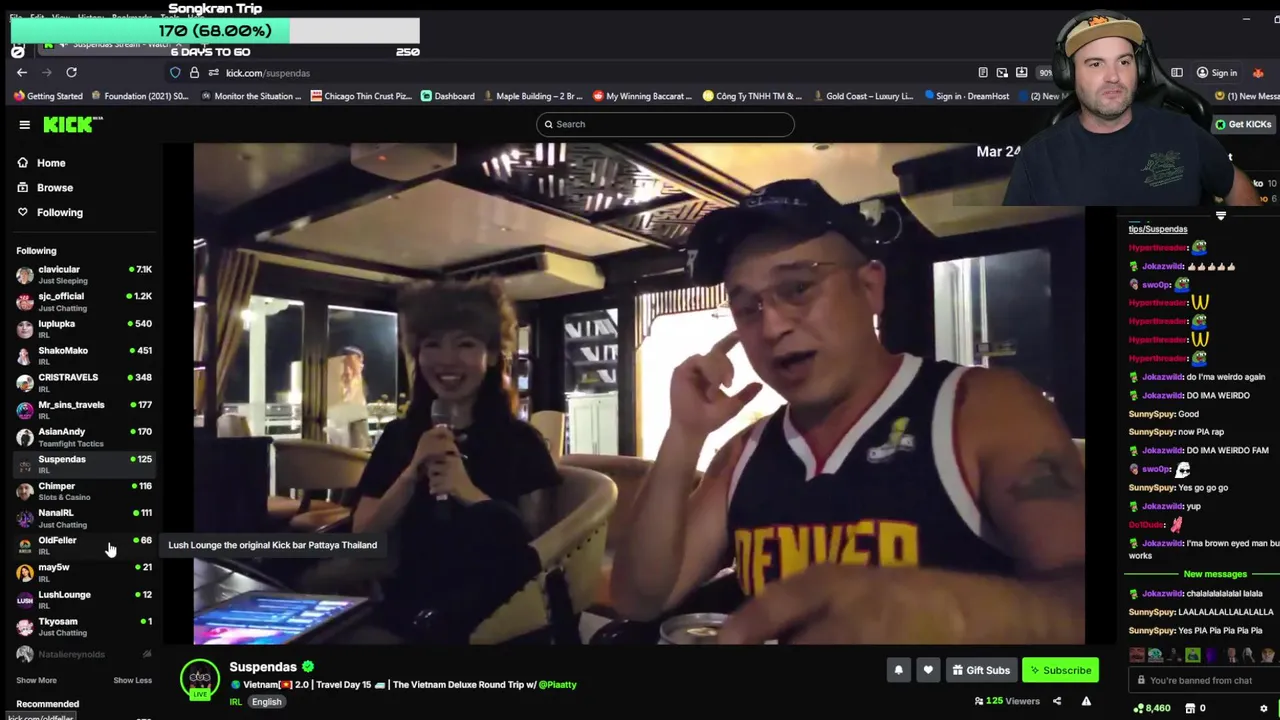Click the Gift Subs button
Screen dimensions: 1280x720
click(981, 670)
